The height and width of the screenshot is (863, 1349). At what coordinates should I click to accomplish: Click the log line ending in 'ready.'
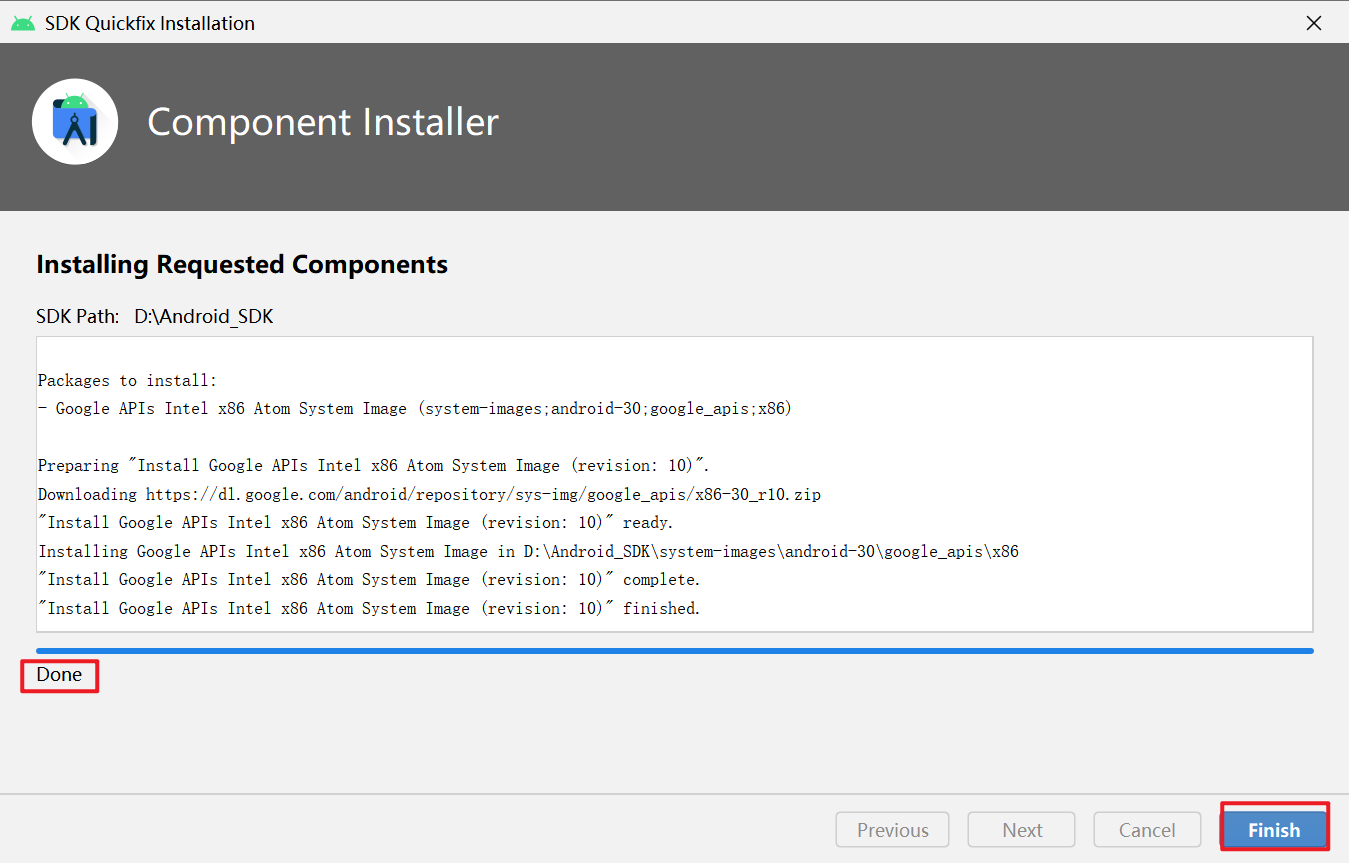pos(356,523)
